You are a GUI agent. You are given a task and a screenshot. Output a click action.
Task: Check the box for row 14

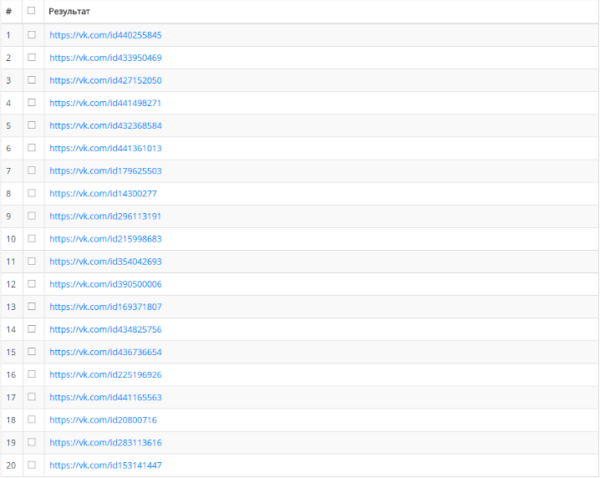click(x=32, y=329)
